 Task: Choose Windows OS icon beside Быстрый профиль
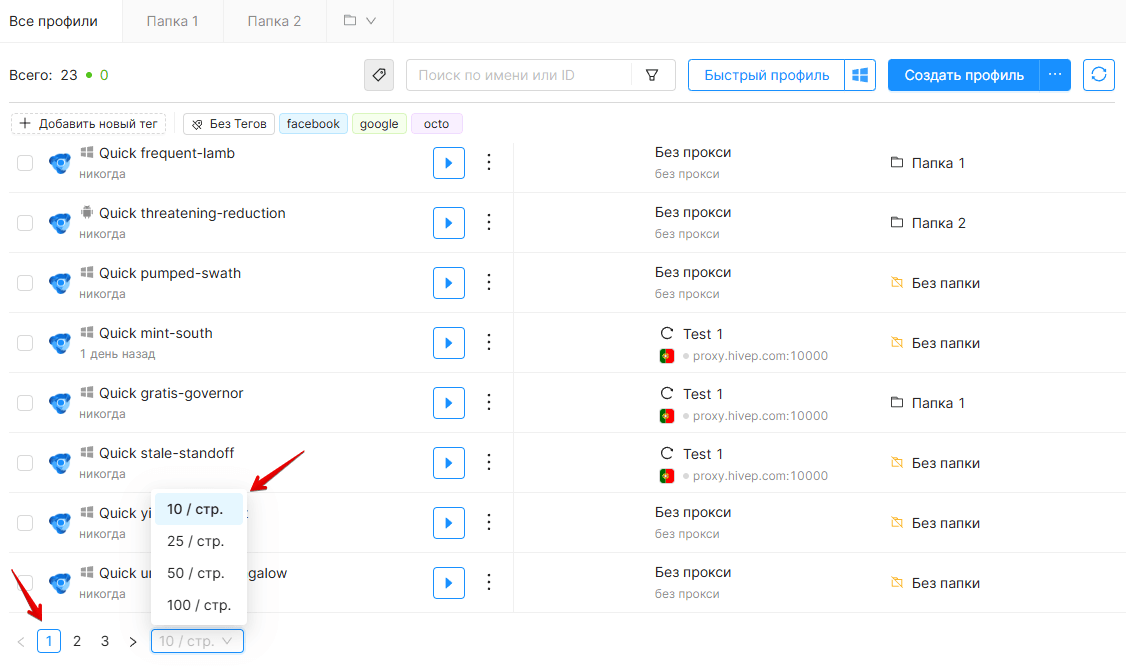click(860, 75)
